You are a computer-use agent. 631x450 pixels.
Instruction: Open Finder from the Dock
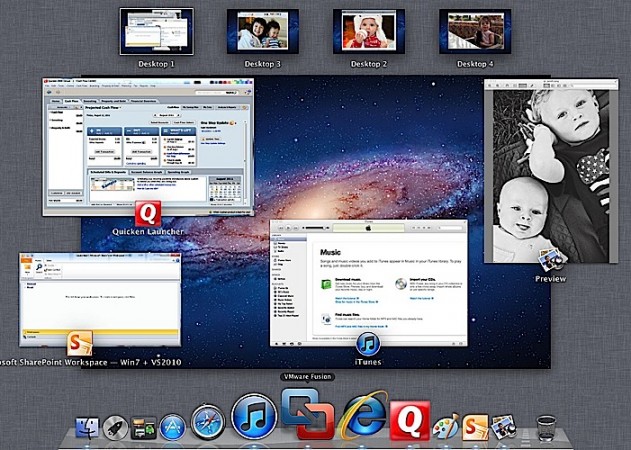pyautogui.click(x=85, y=429)
